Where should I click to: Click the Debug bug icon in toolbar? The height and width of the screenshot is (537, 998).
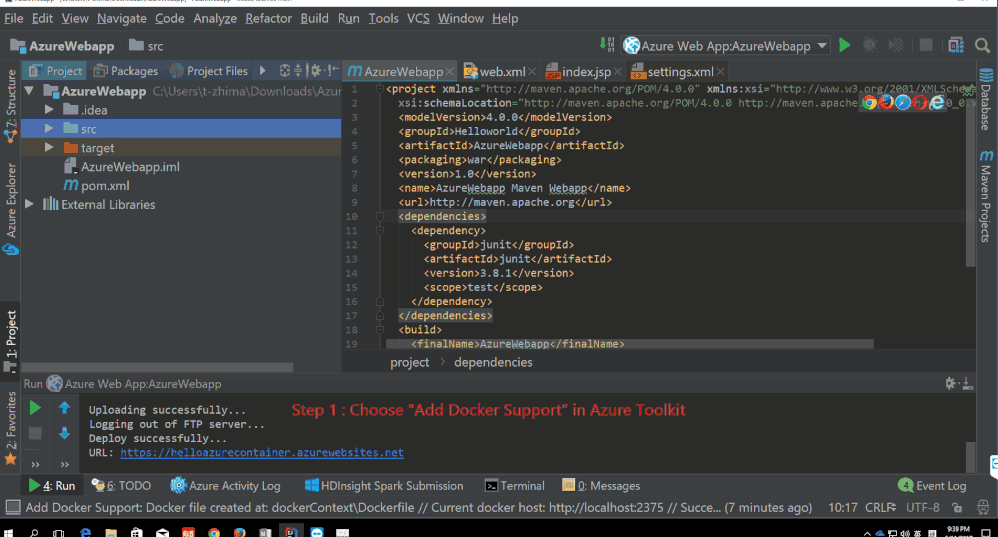coord(869,45)
